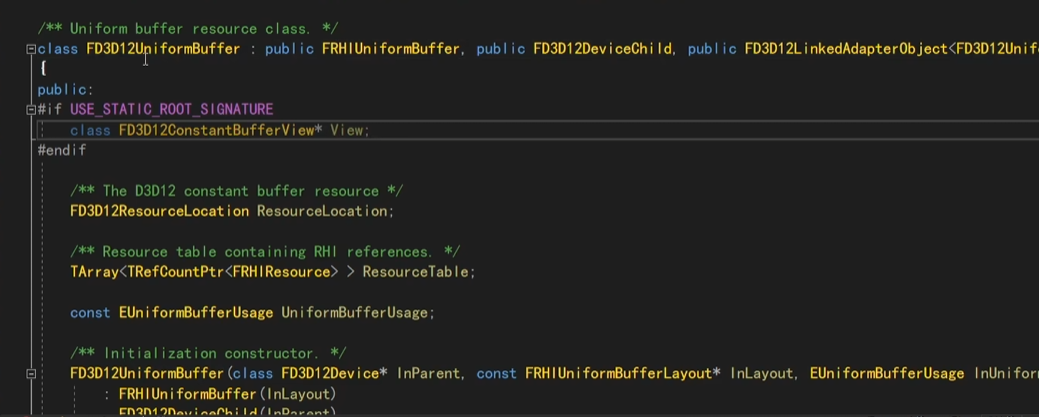Click FRHIUniformBuffer base class in declaration

coord(390,49)
